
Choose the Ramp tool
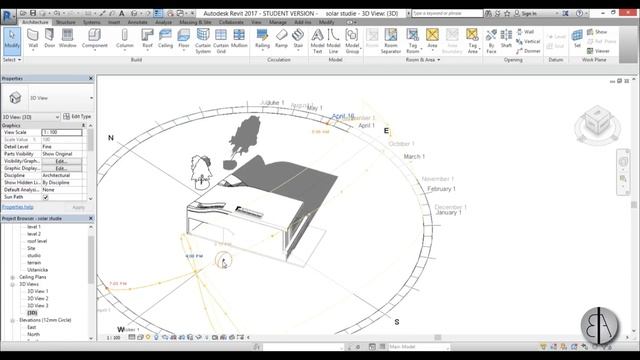(x=281, y=39)
